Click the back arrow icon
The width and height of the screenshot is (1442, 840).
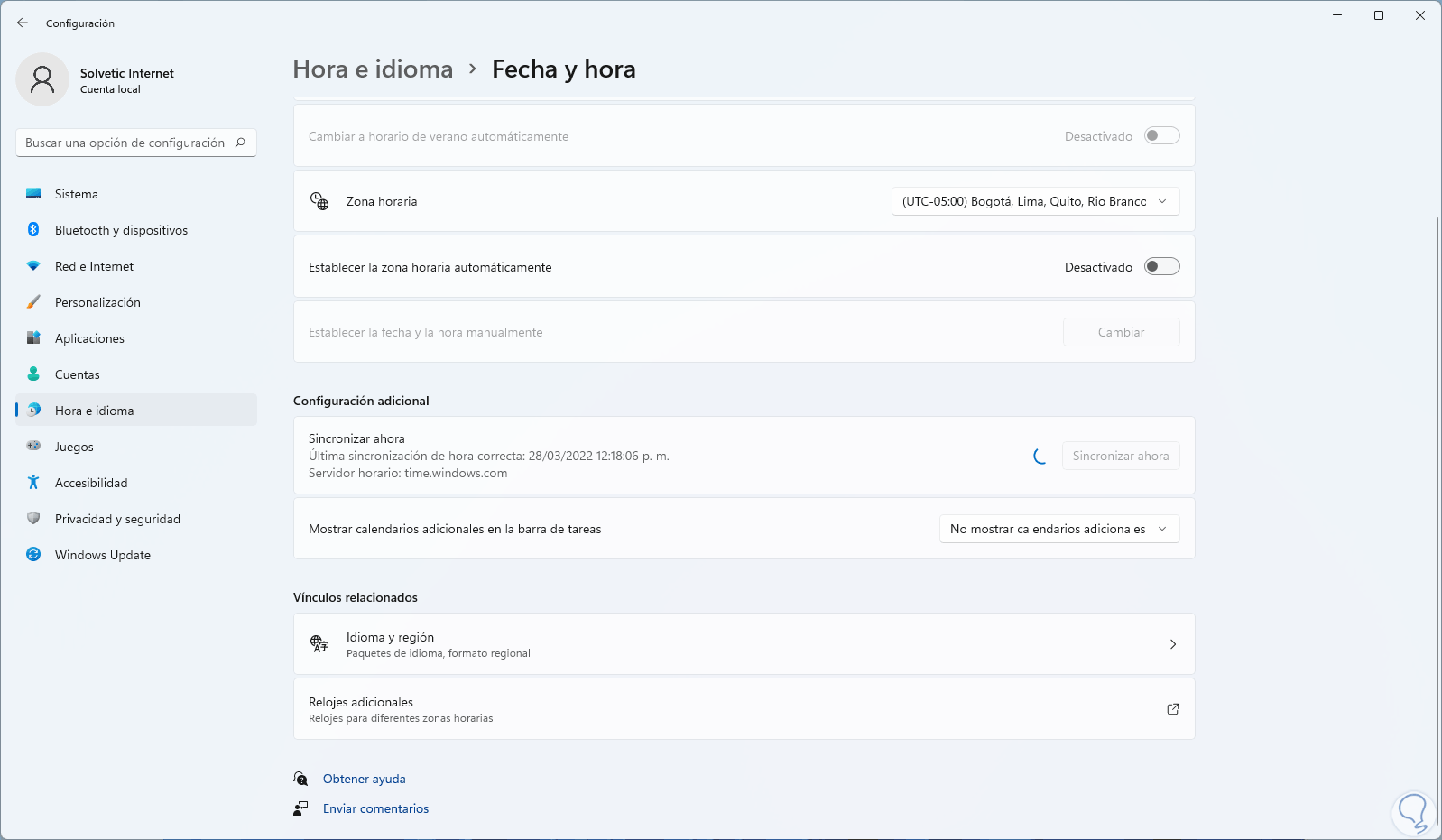coord(23,23)
